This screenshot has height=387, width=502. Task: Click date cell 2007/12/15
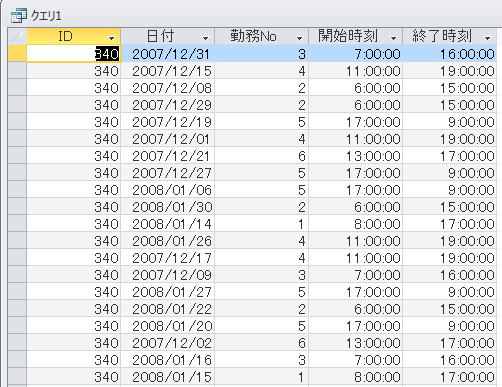point(168,71)
